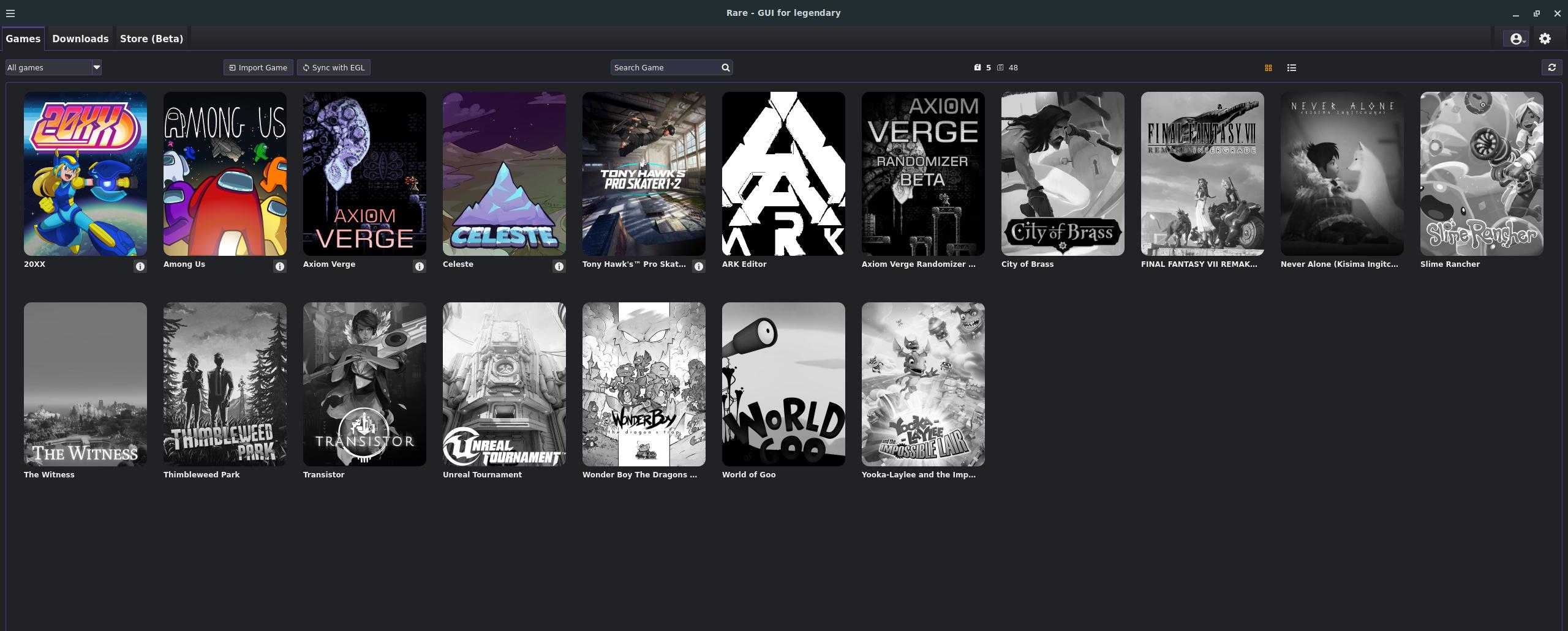This screenshot has width=1568, height=631.
Task: Click the Import Game button
Action: [258, 67]
